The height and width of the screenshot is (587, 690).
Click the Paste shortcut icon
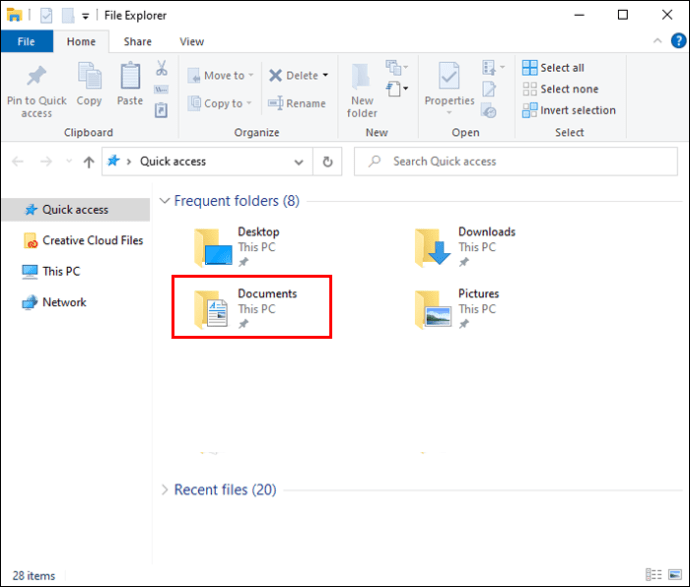point(161,110)
